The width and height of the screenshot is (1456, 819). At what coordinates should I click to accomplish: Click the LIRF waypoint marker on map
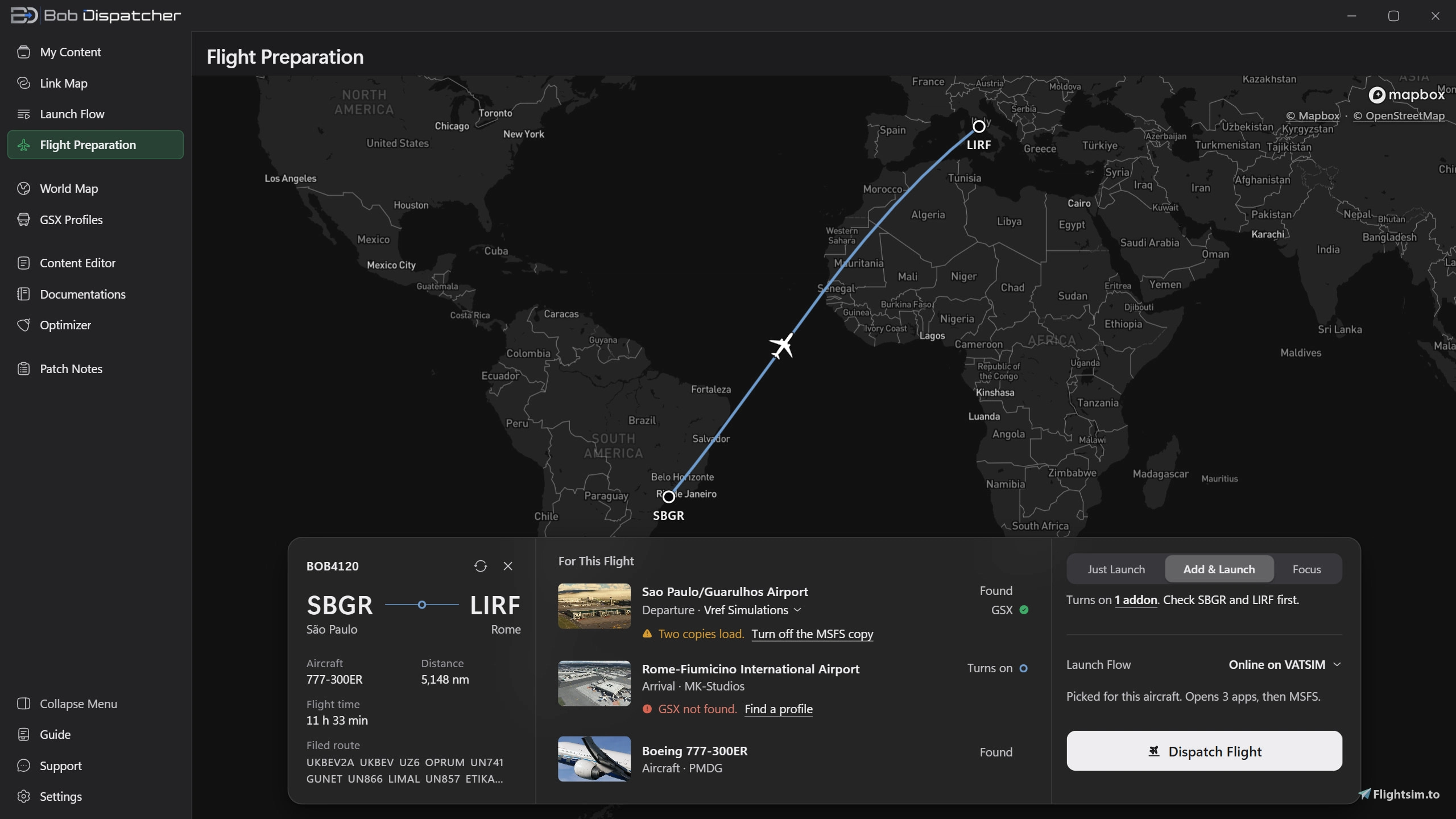click(979, 126)
